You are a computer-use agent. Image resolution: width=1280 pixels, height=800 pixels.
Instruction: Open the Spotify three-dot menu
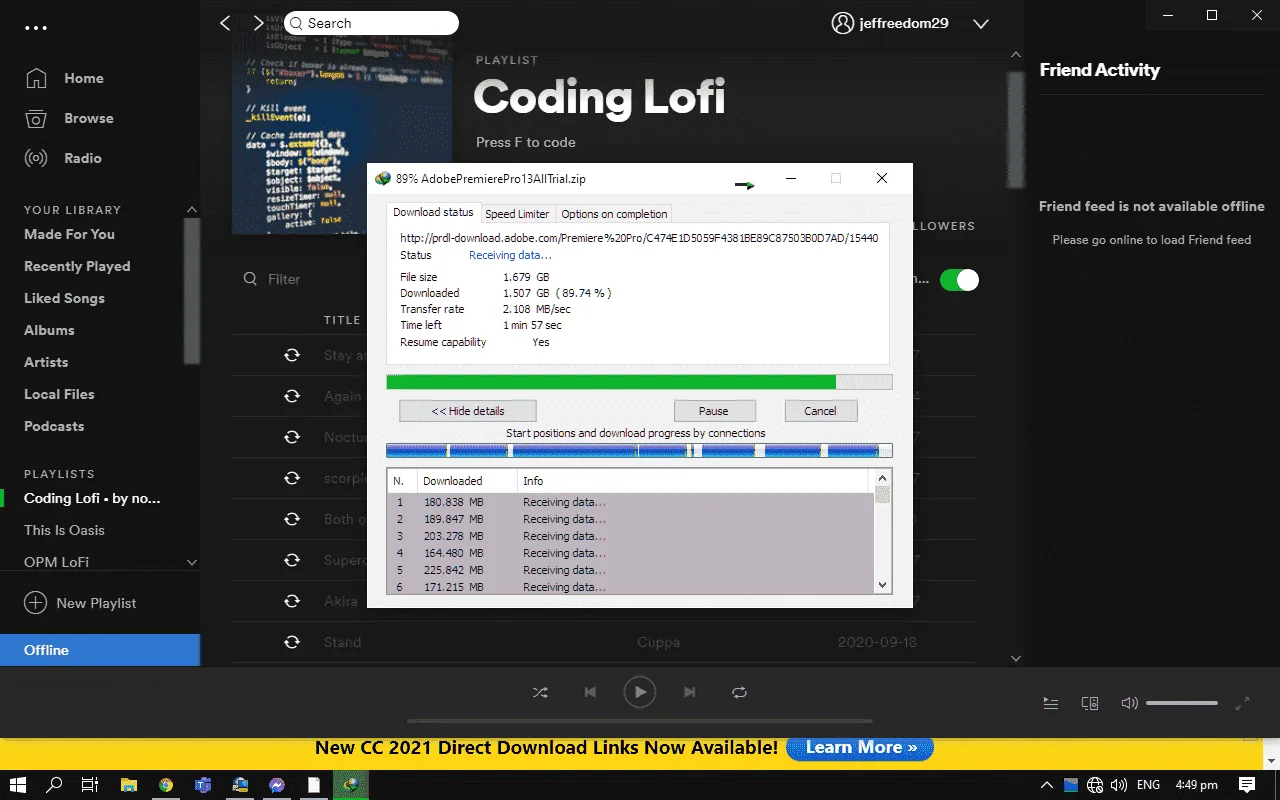[36, 28]
